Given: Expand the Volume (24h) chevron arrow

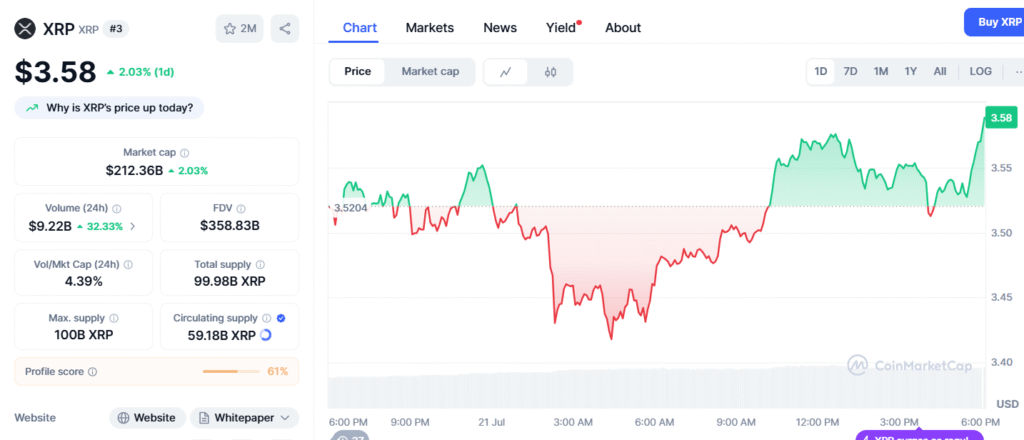Looking at the screenshot, I should pos(133,227).
